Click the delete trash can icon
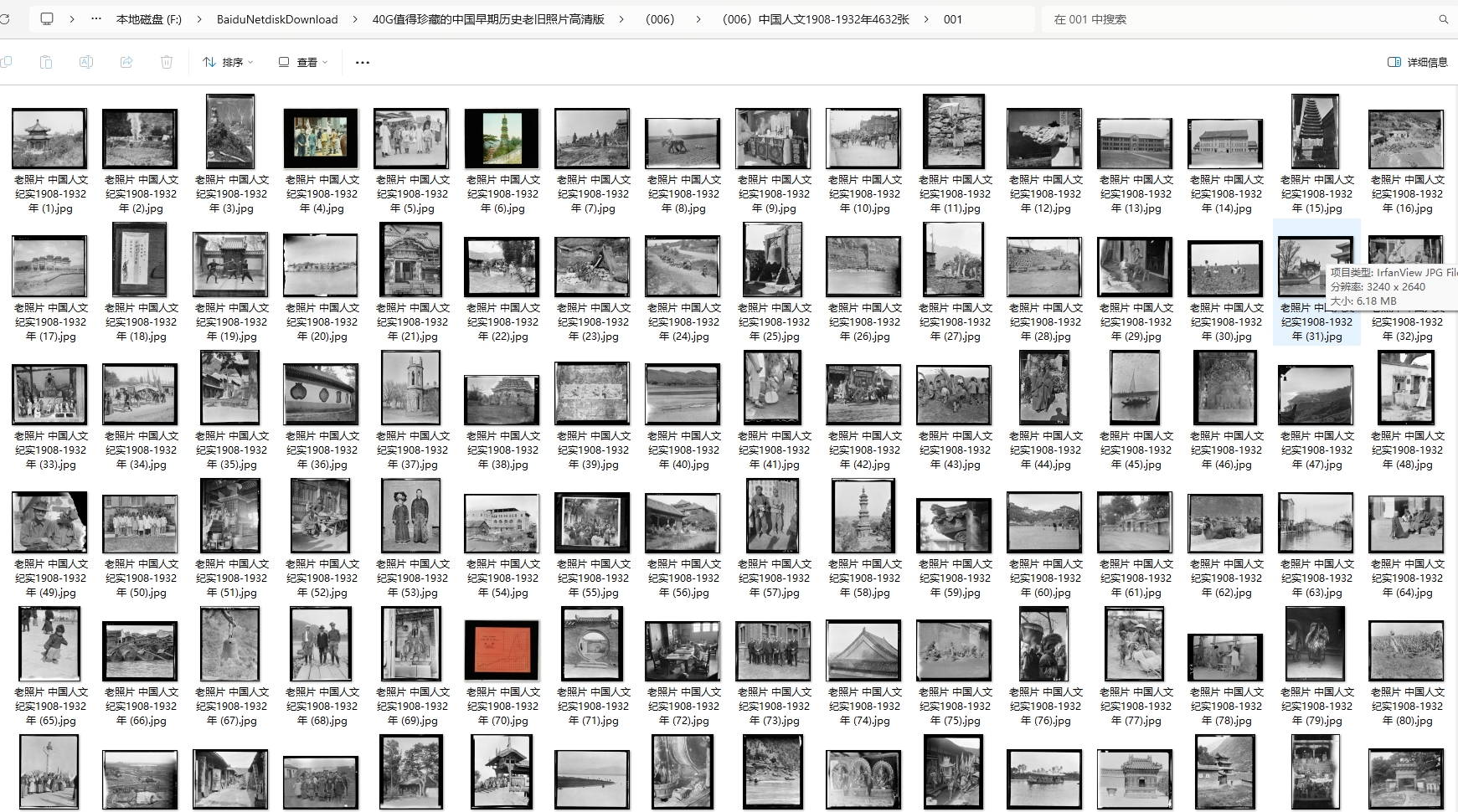Screen dimensions: 1458x812 click(167, 62)
